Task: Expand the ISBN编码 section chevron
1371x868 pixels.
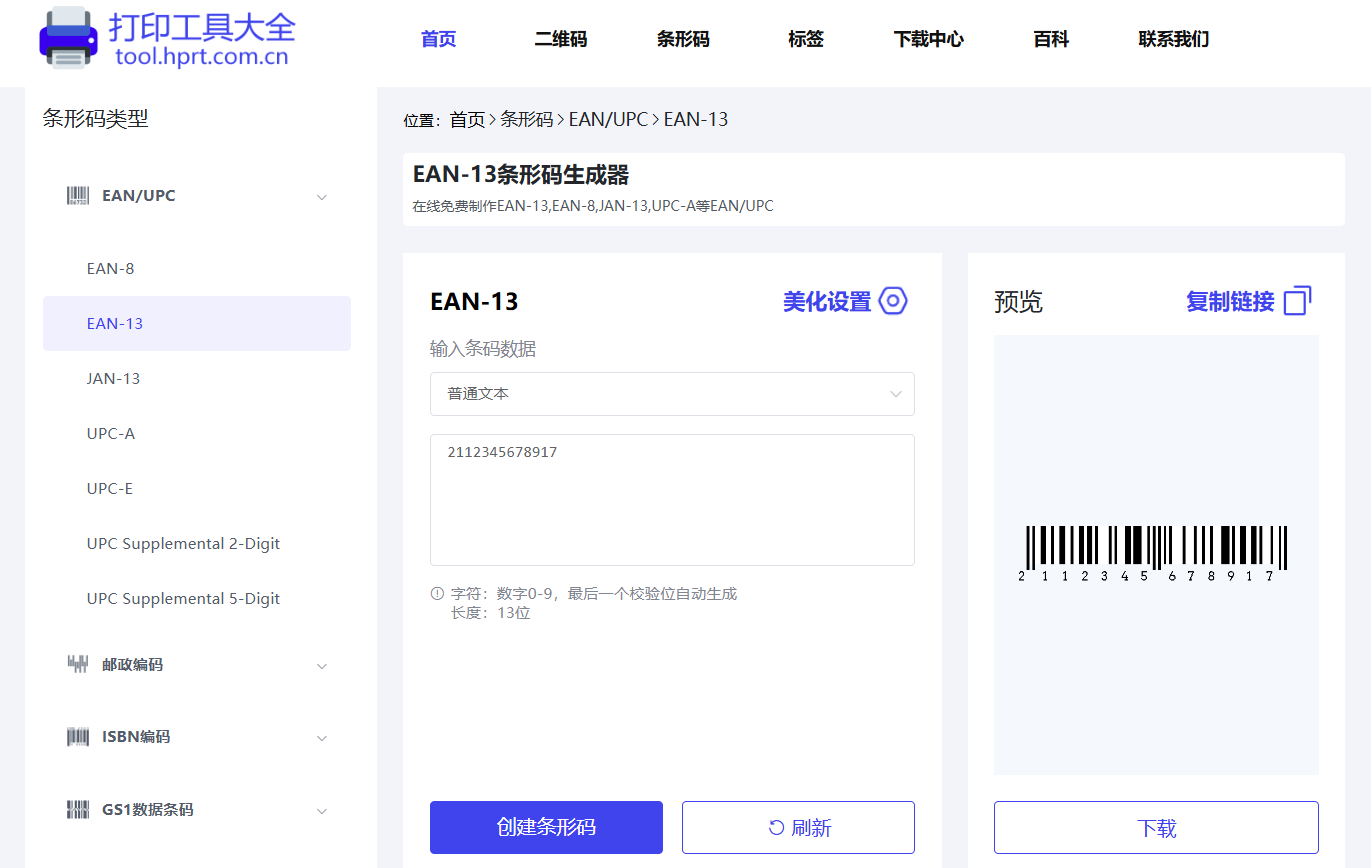Action: (322, 739)
